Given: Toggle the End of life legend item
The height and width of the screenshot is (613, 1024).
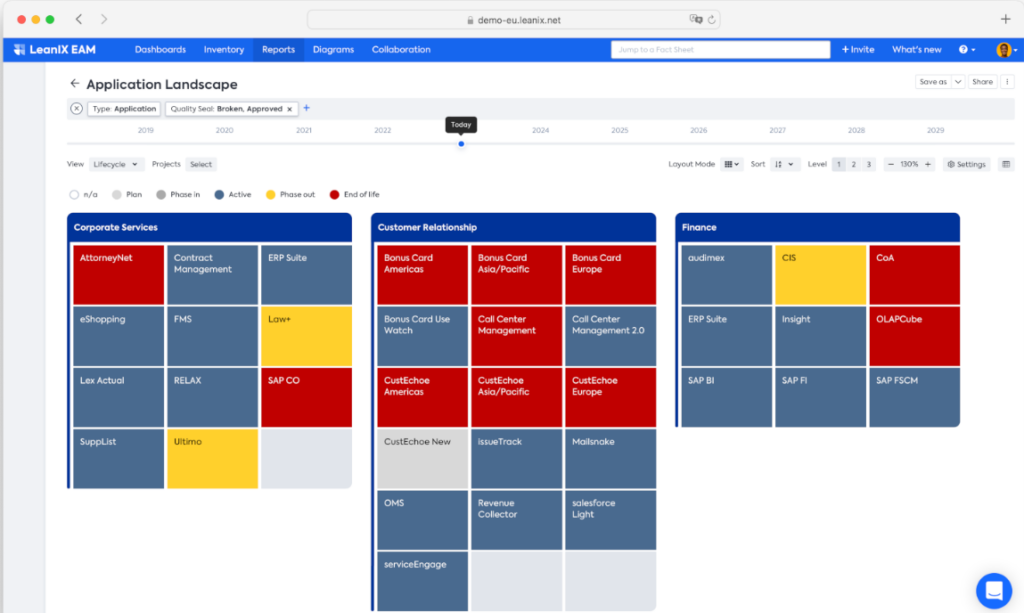Looking at the screenshot, I should [x=354, y=195].
